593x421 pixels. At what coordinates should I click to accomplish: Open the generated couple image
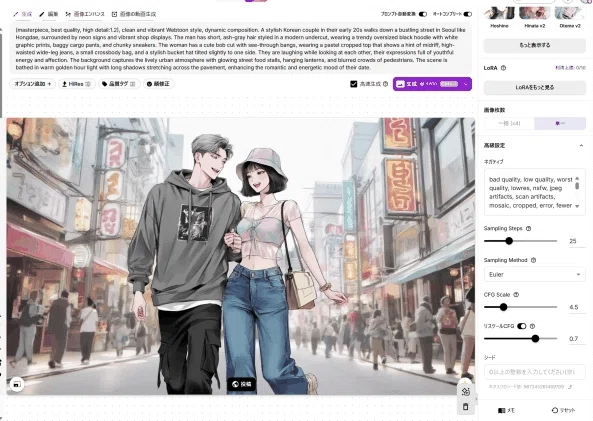tap(241, 256)
